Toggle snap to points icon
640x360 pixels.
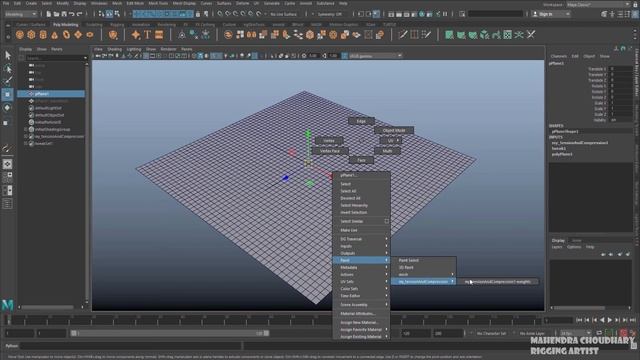tap(236, 14)
